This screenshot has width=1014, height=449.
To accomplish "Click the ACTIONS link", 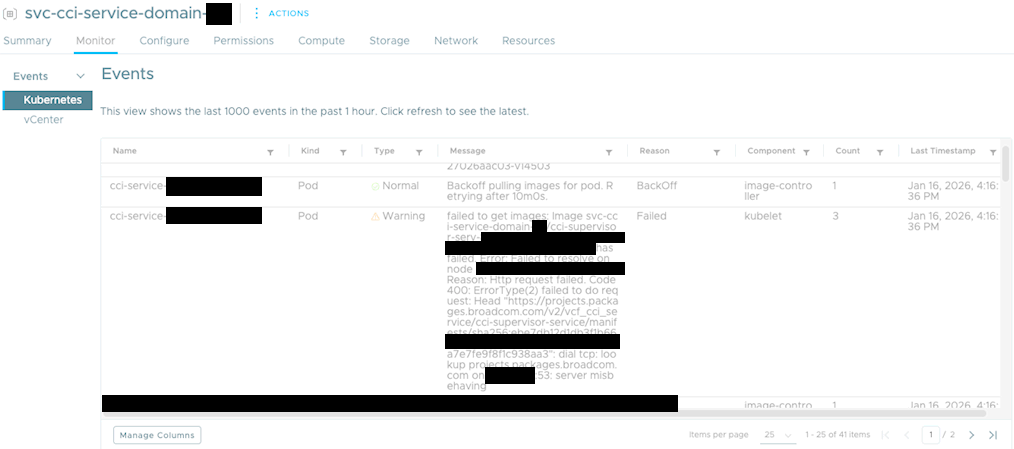I will [x=288, y=13].
